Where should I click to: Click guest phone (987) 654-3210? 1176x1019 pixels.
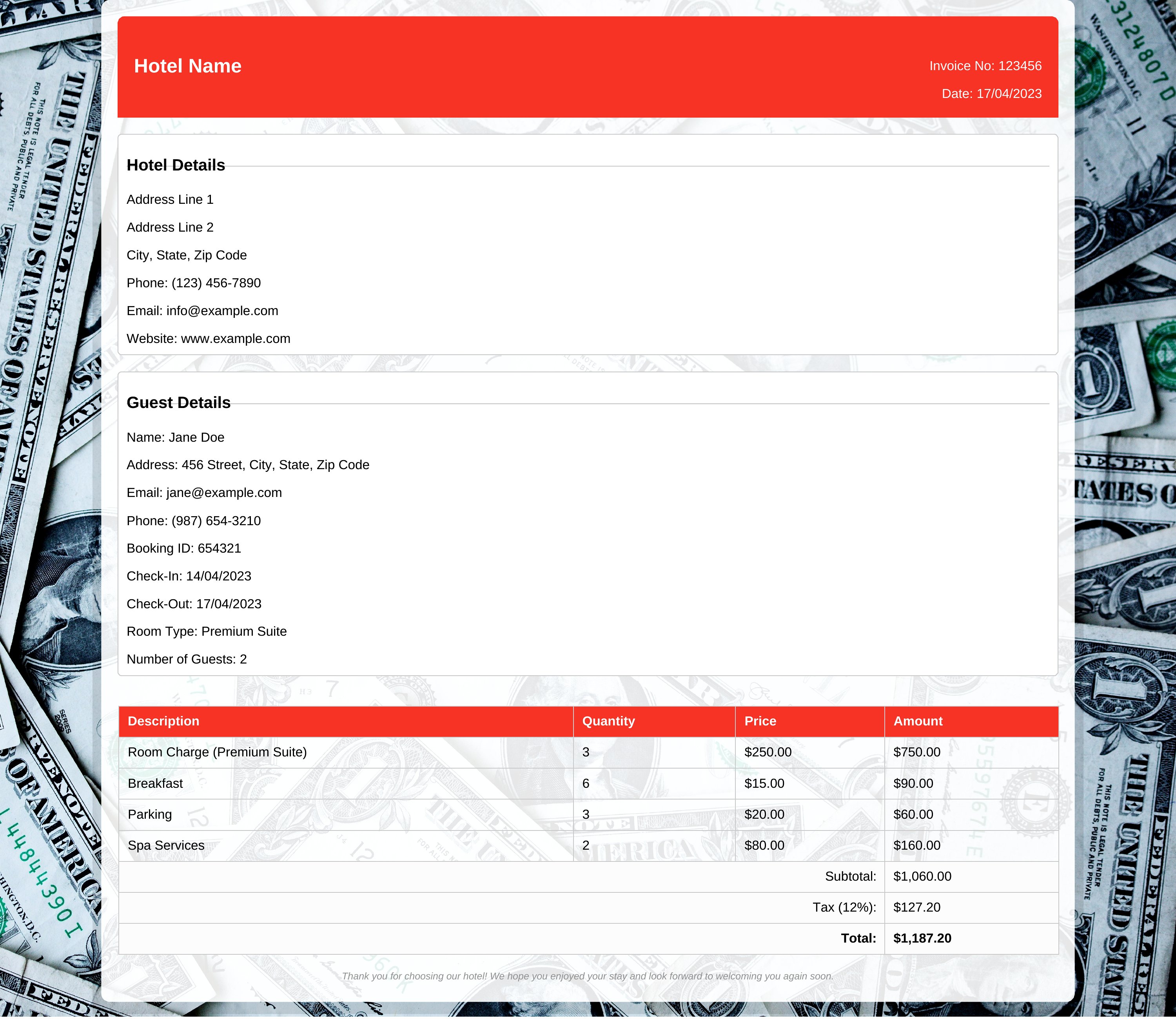point(193,521)
